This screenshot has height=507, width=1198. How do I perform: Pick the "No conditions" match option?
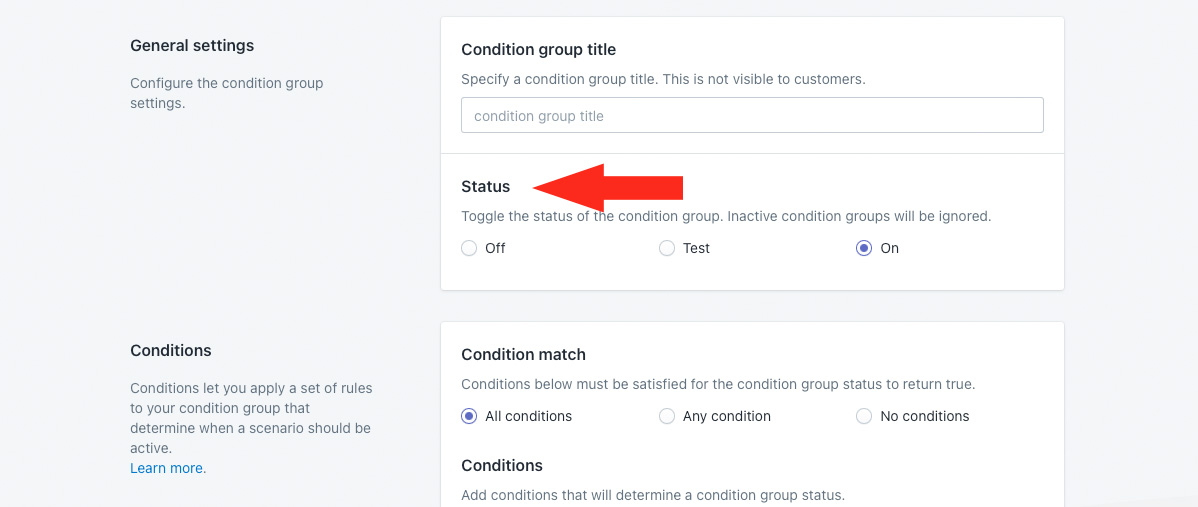click(x=864, y=416)
